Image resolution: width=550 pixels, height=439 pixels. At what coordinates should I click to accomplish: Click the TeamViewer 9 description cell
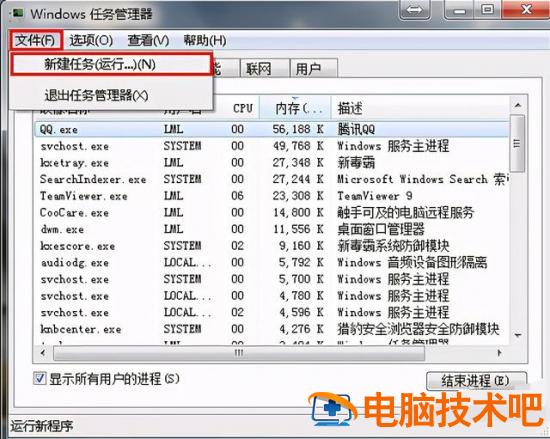pyautogui.click(x=375, y=196)
